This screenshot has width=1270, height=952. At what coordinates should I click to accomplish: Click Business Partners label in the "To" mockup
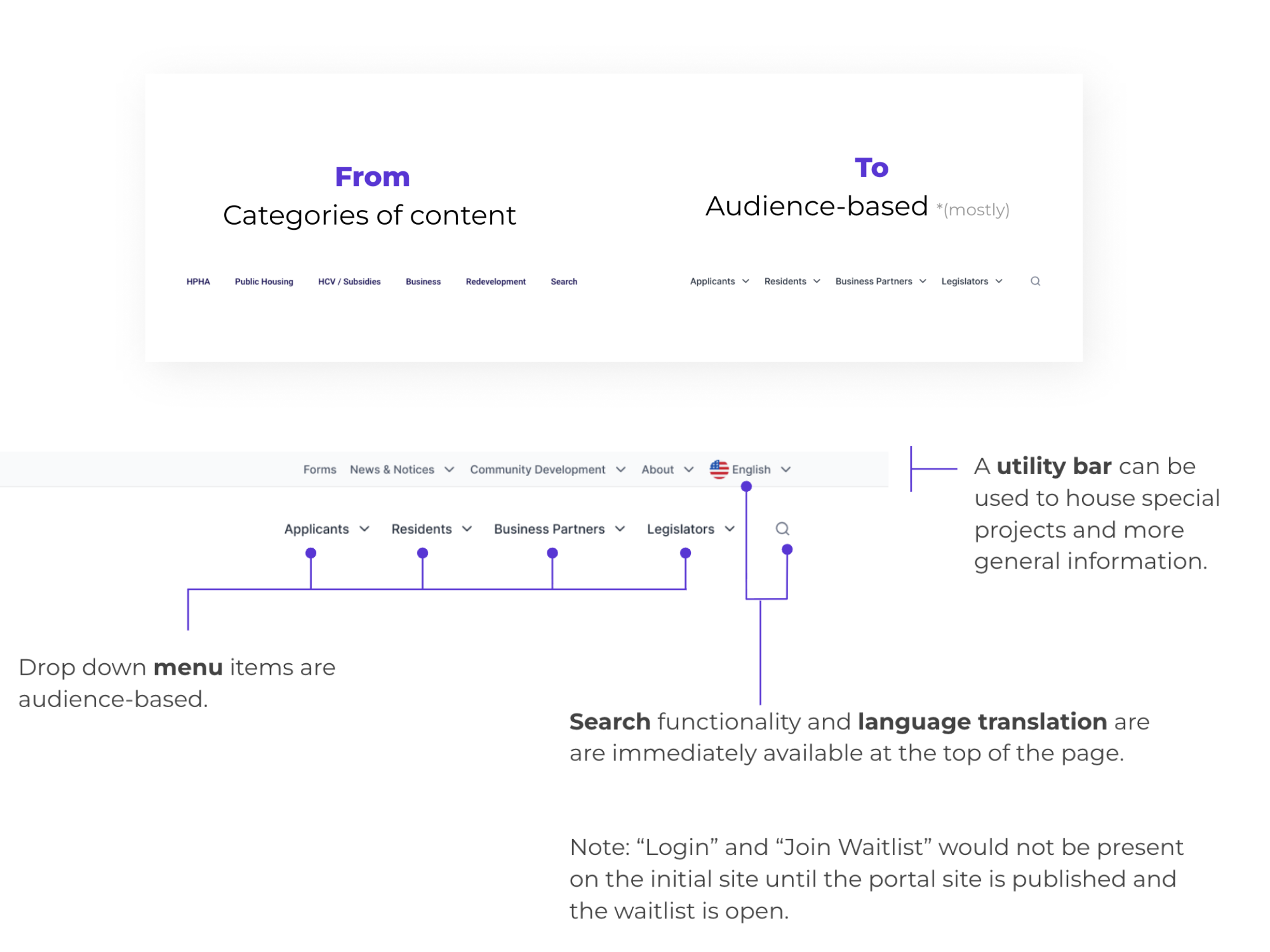[x=874, y=281]
